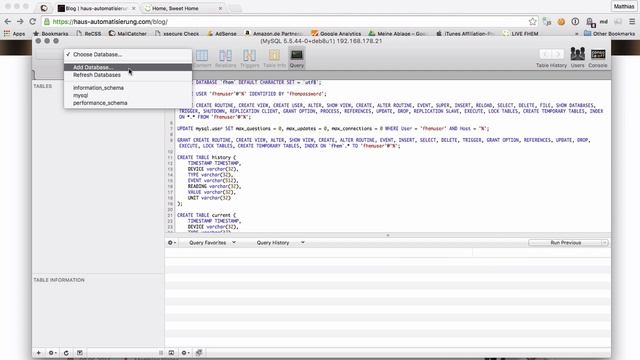Open the table list gear menu

(x=52, y=353)
